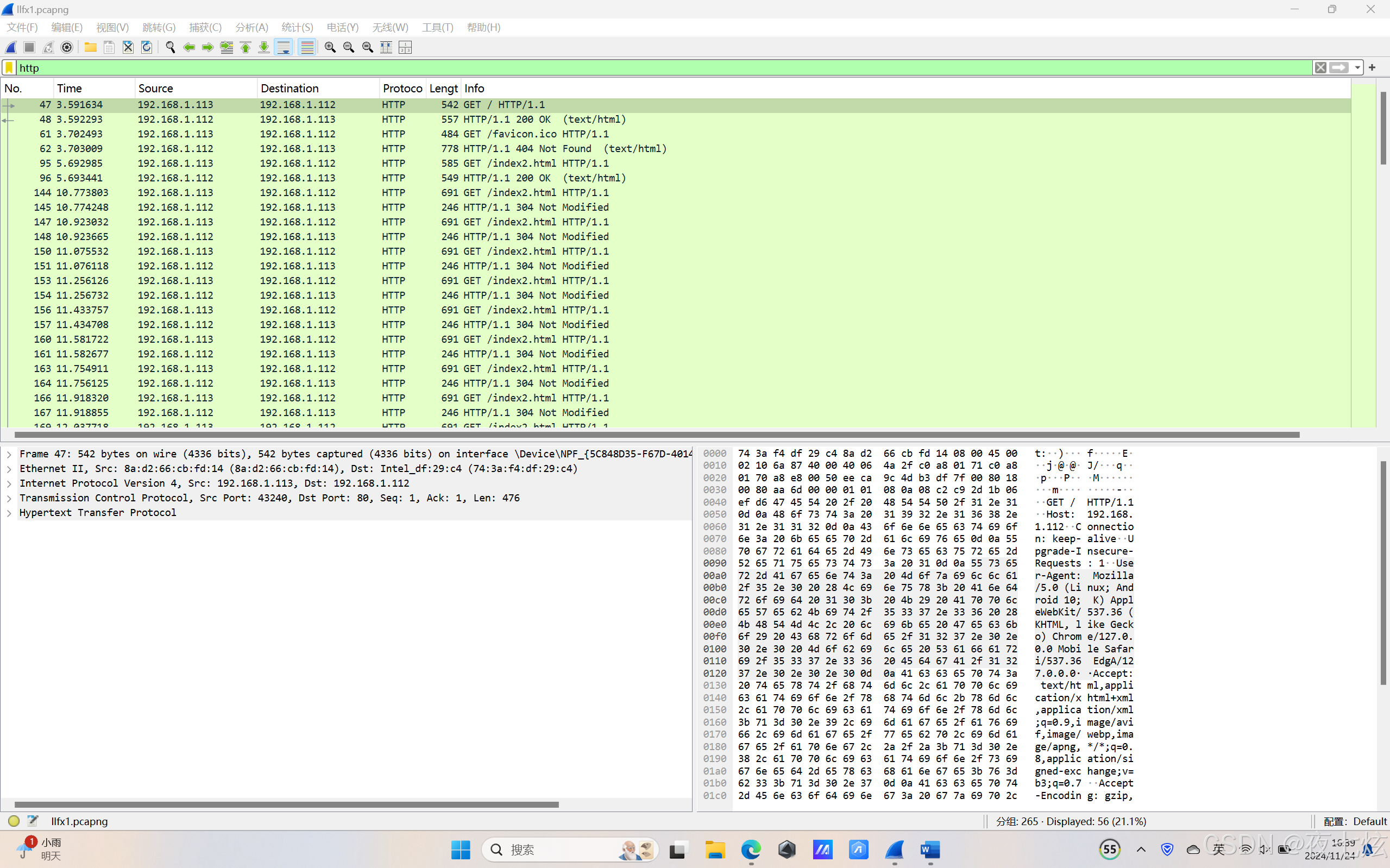Click the open capture file folder icon
The width and height of the screenshot is (1390, 868).
(90, 47)
